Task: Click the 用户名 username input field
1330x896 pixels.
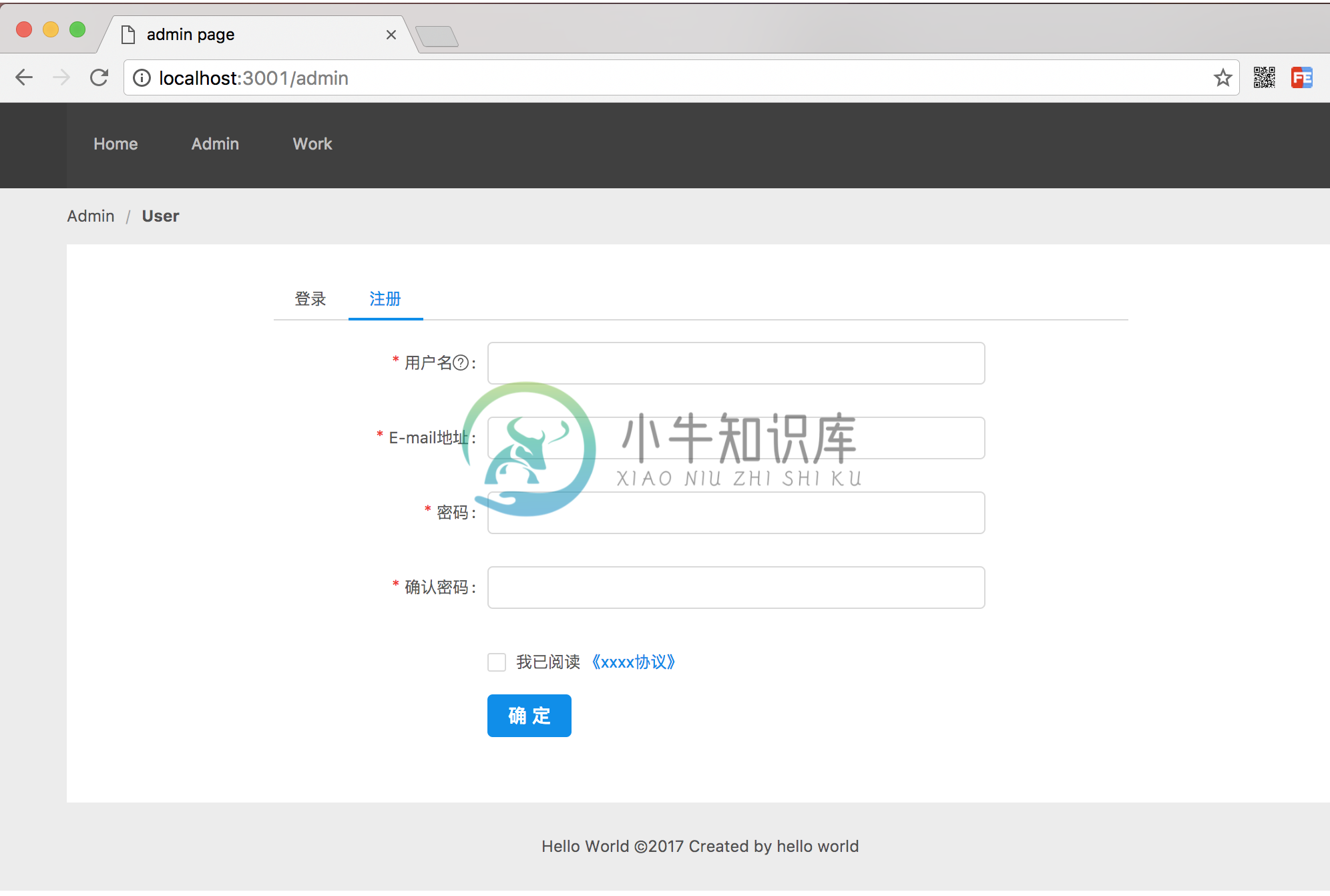Action: tap(736, 363)
